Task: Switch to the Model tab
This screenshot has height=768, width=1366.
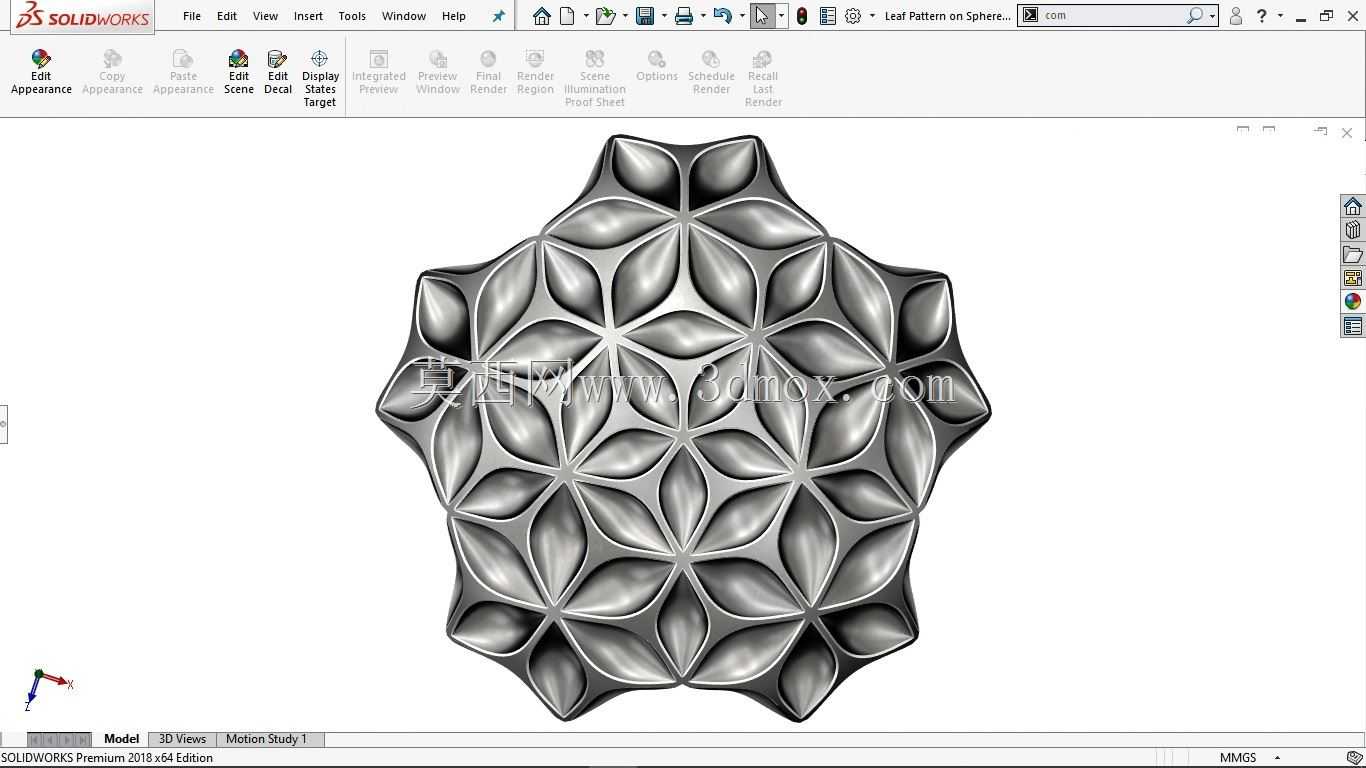Action: coord(121,739)
